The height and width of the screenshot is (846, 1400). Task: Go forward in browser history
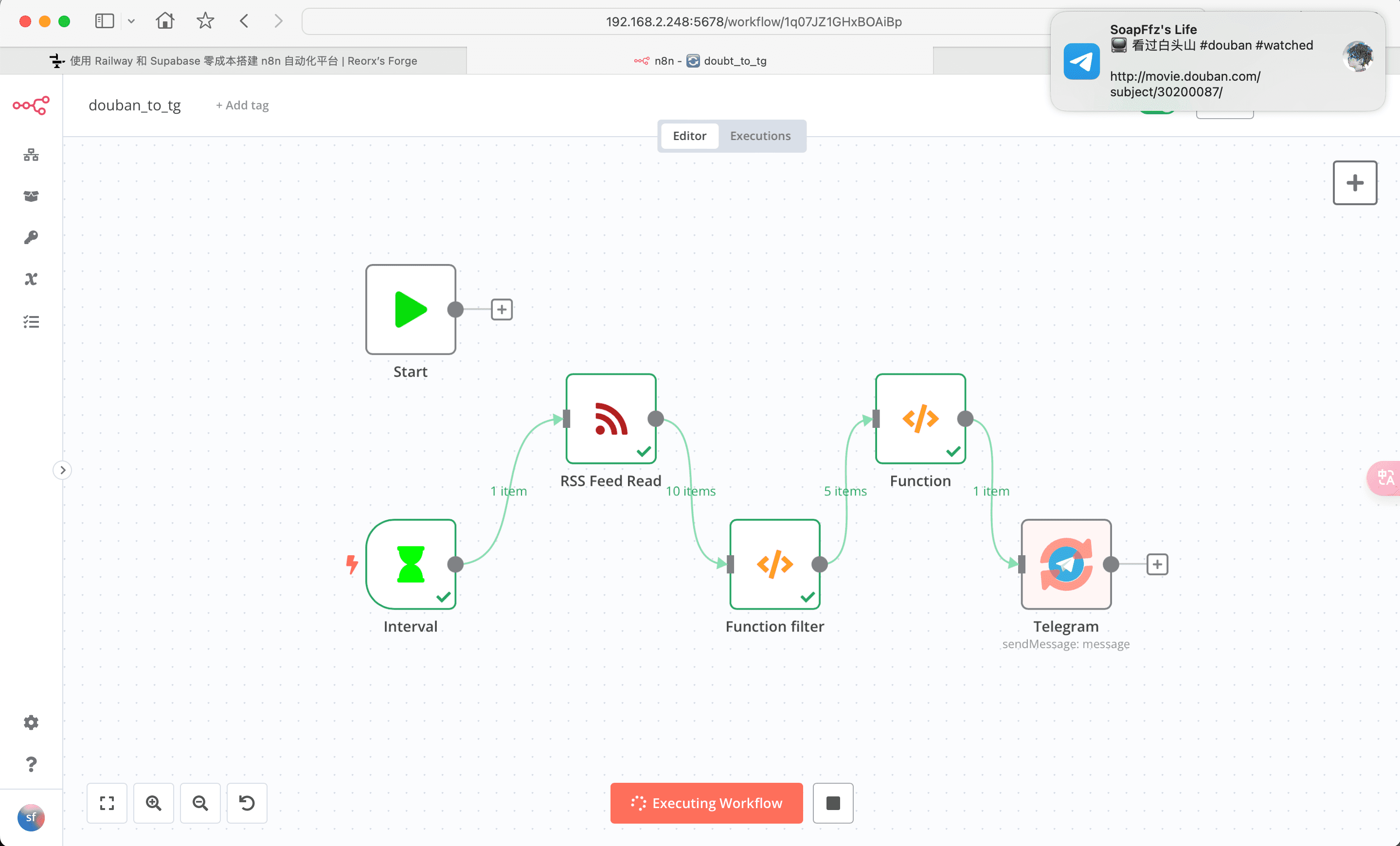click(x=278, y=21)
